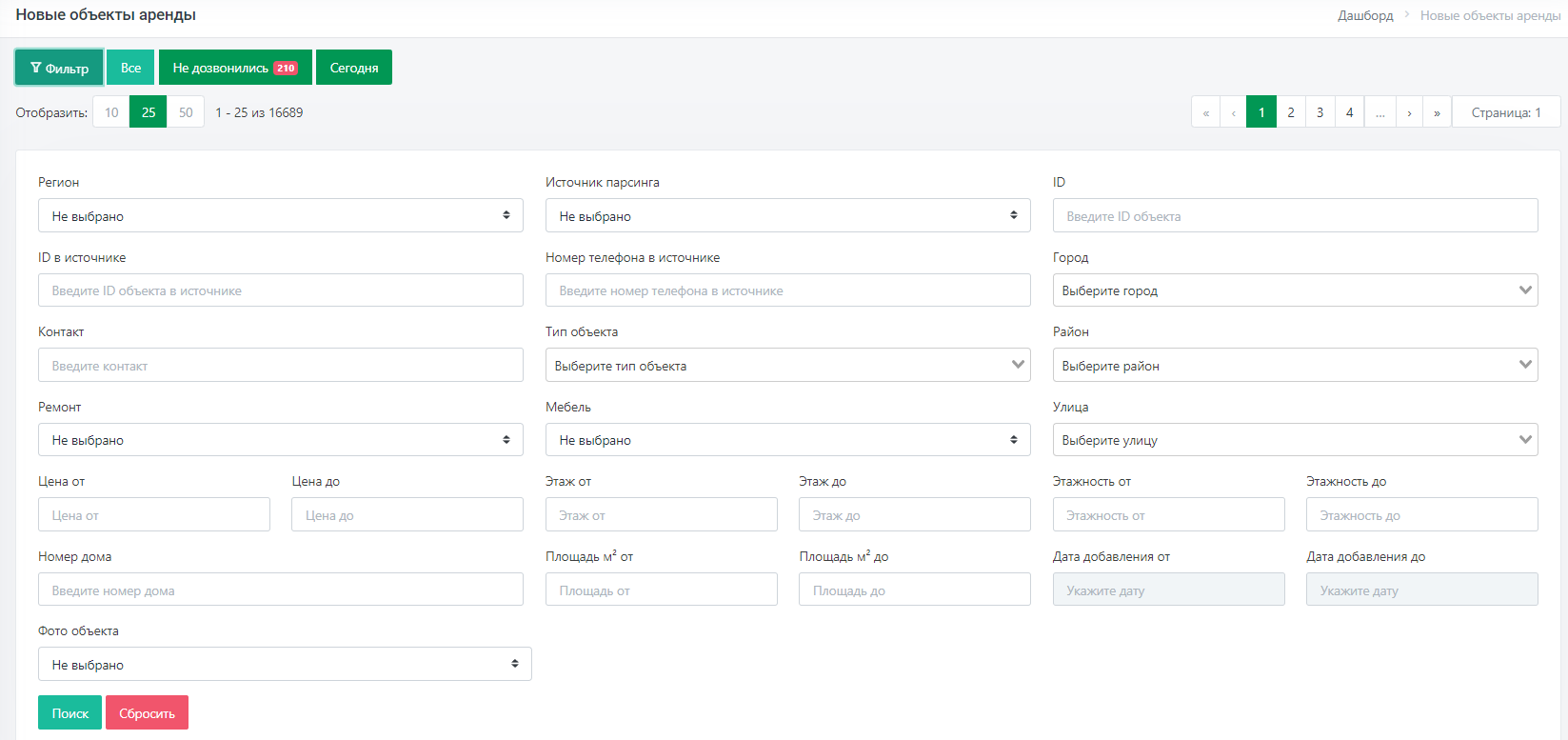Click the Контакт input field
Viewport: 1568px width, 740px height.
click(x=281, y=365)
